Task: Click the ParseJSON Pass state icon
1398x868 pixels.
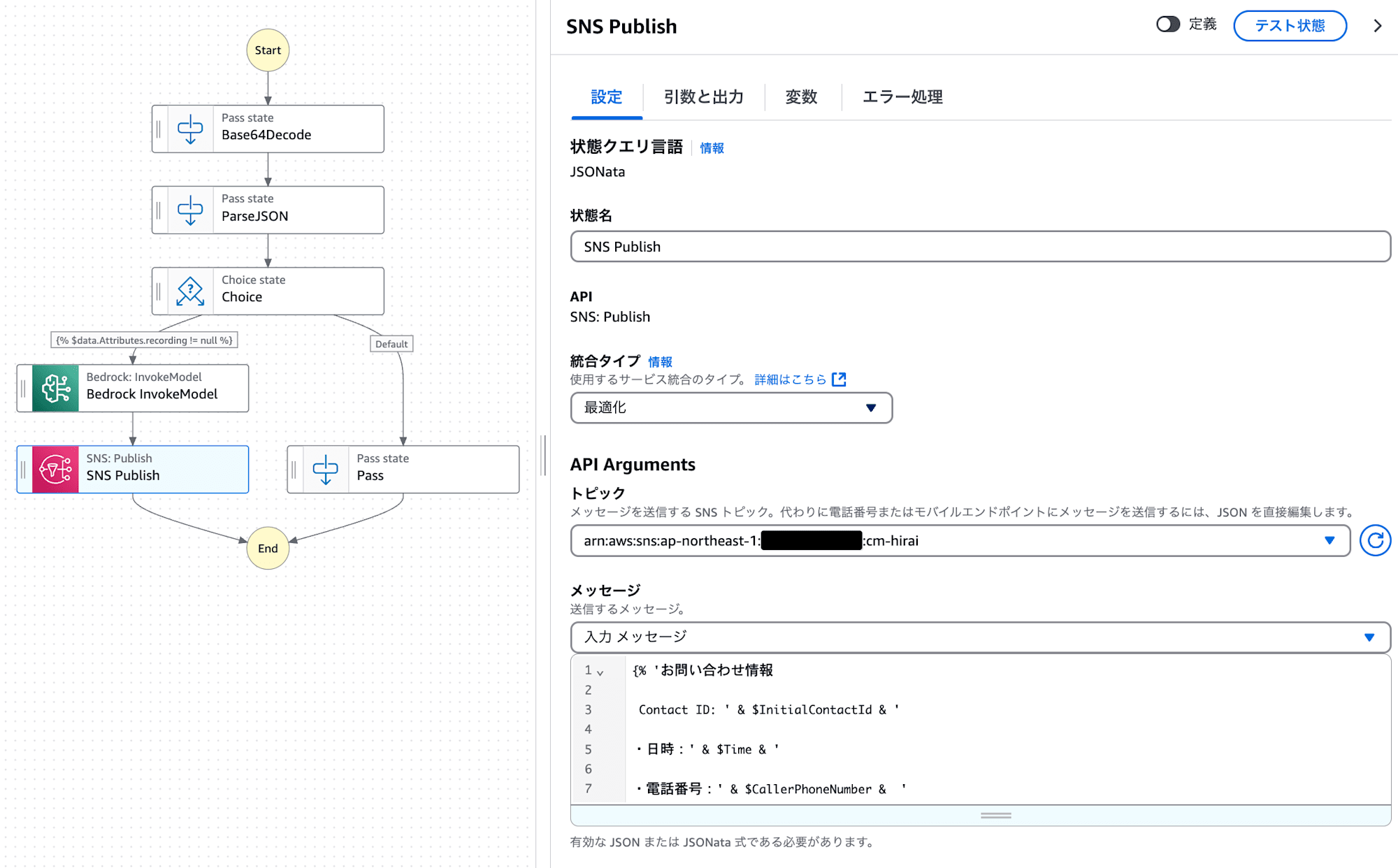Action: click(190, 210)
